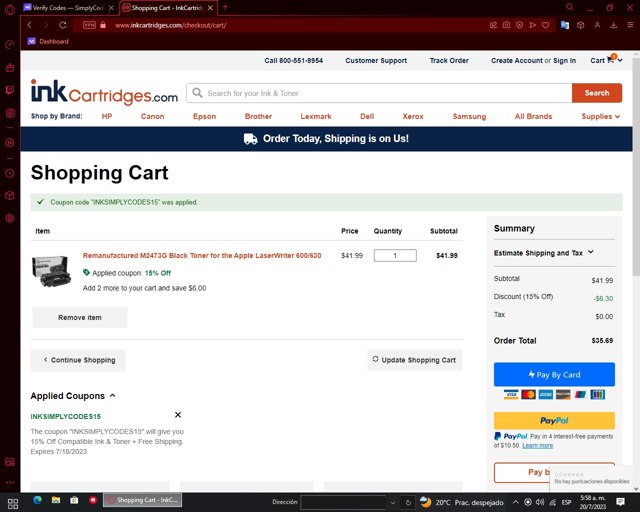This screenshot has width=640, height=512.
Task: Search in tabs with magnifier icon
Action: [x=570, y=7]
